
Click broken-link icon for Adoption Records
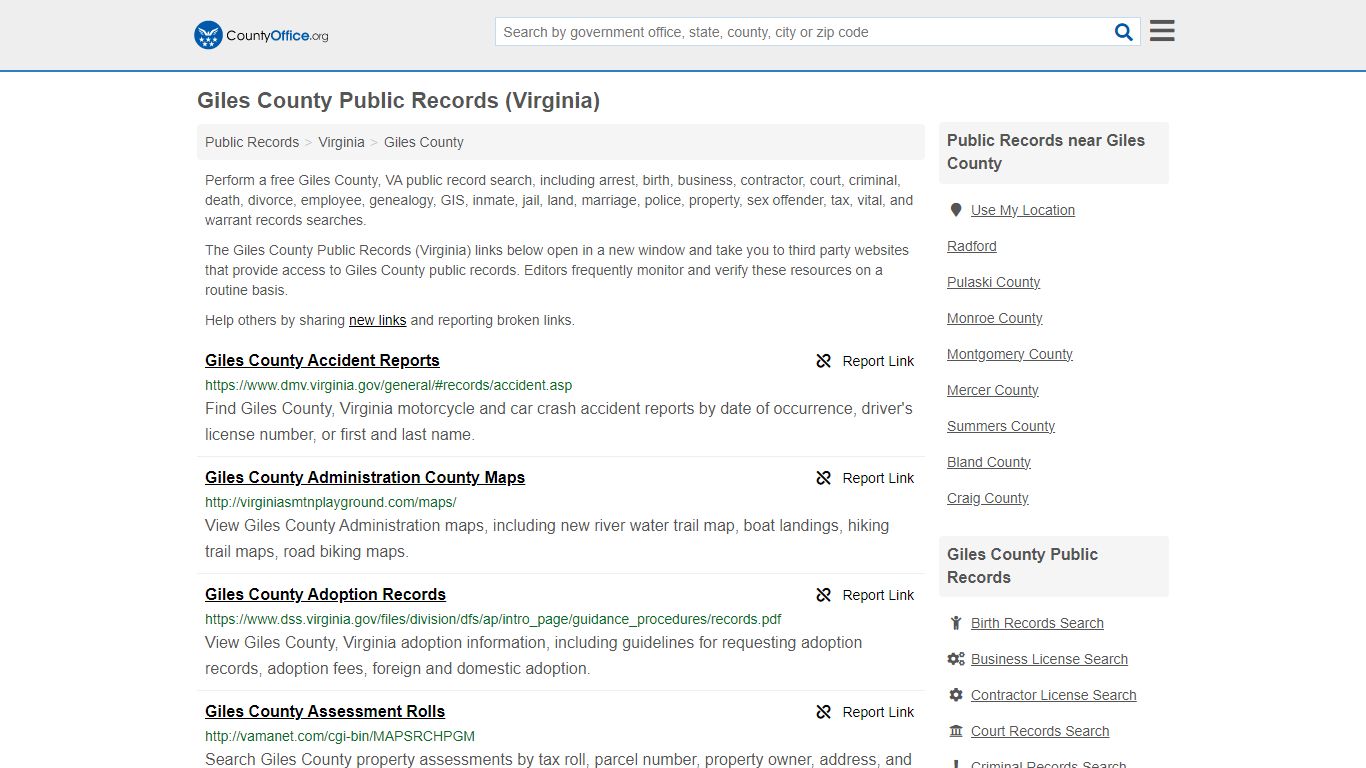[823, 595]
